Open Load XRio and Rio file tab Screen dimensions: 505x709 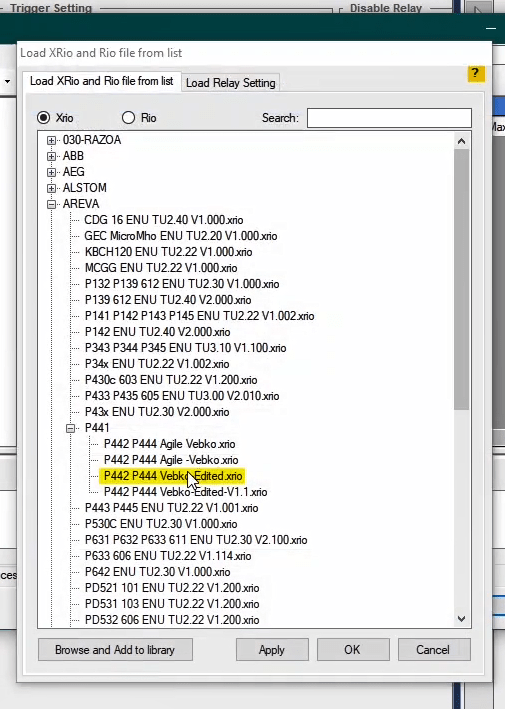pos(101,81)
